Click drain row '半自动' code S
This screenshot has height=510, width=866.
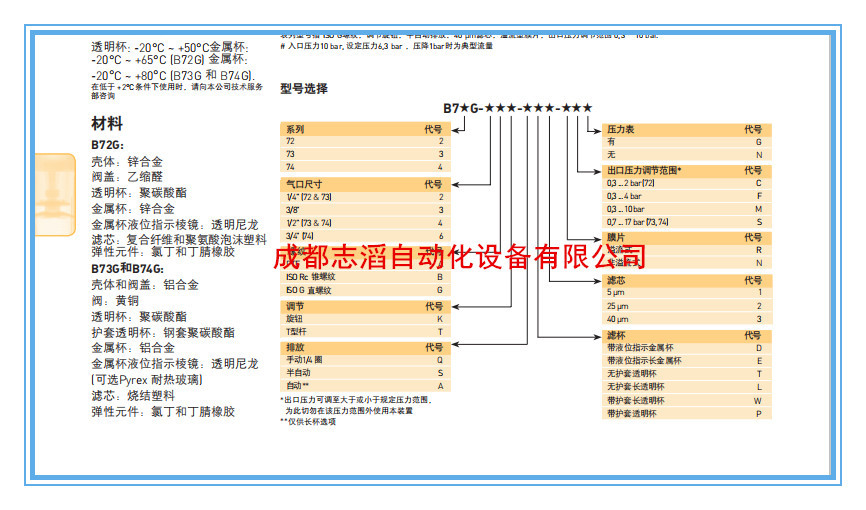(365, 372)
